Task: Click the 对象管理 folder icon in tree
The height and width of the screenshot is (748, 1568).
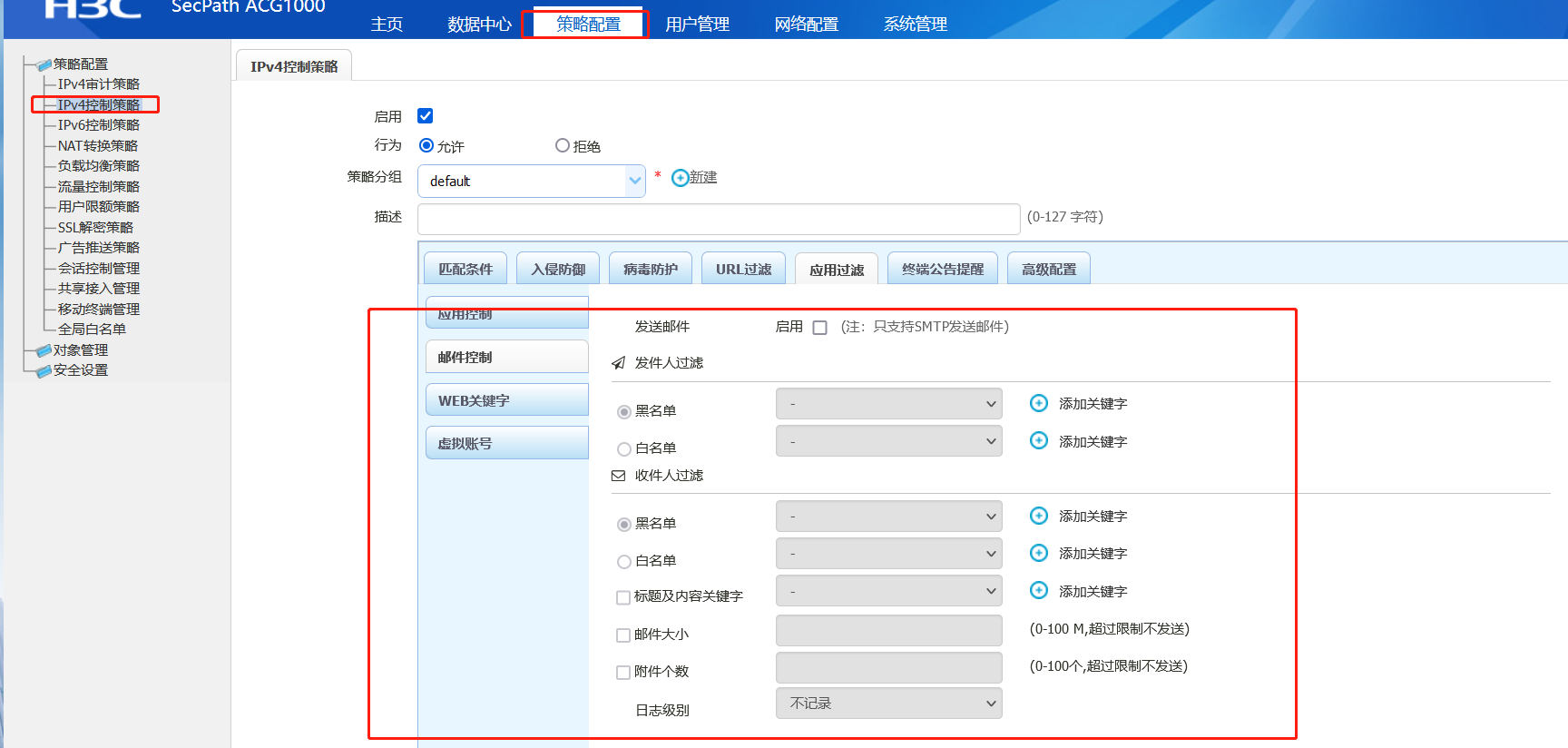Action: point(43,350)
